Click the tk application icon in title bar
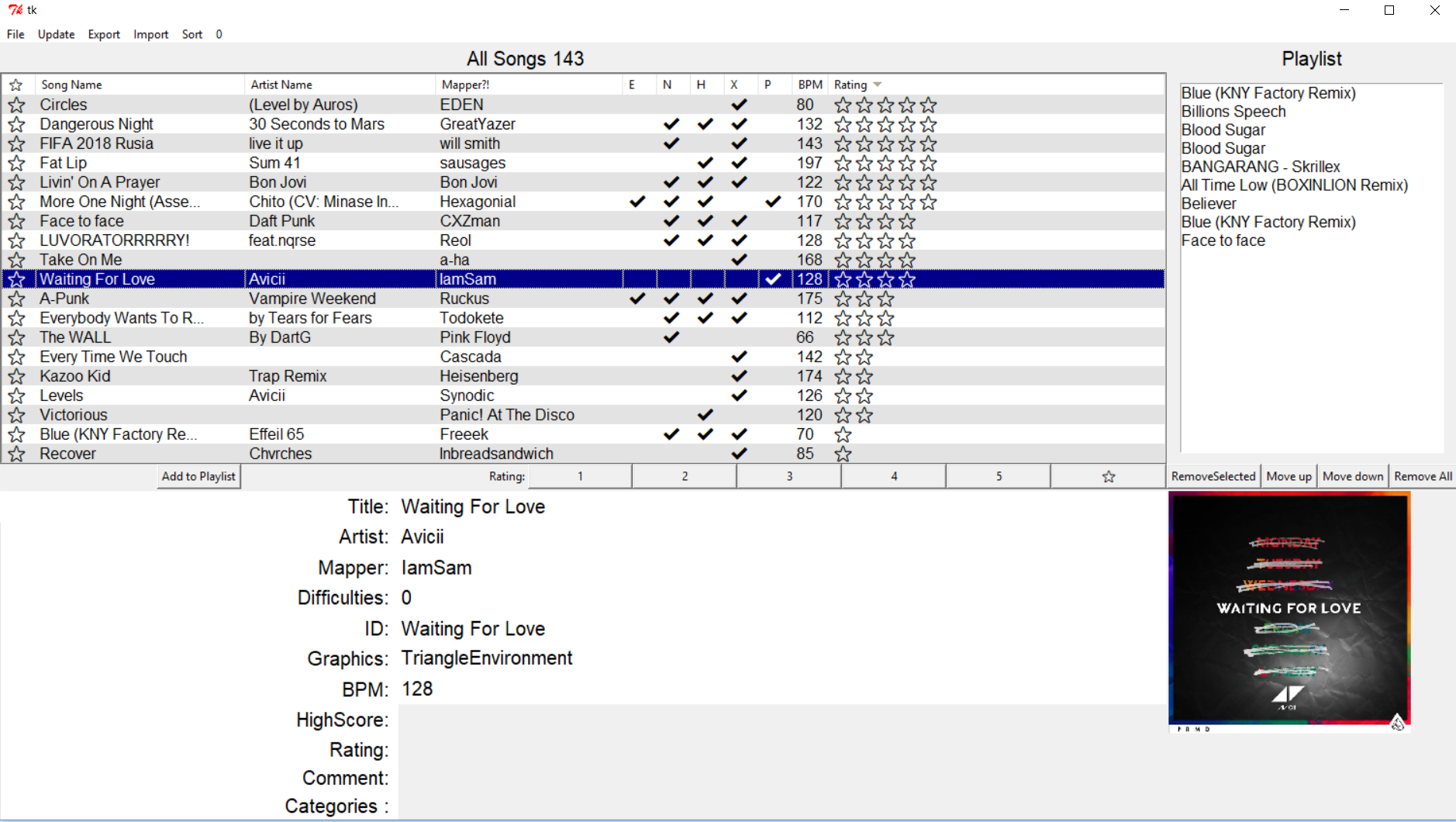Image resolution: width=1456 pixels, height=822 pixels. [16, 10]
